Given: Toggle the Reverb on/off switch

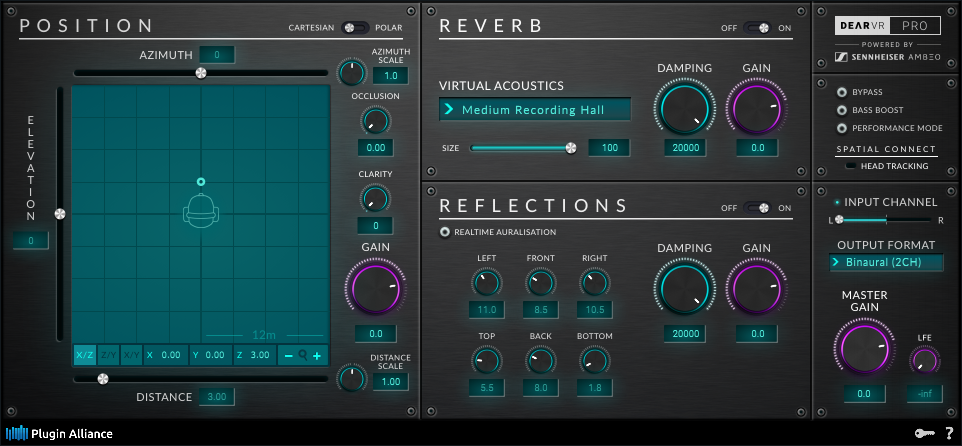Looking at the screenshot, I should pyautogui.click(x=758, y=28).
